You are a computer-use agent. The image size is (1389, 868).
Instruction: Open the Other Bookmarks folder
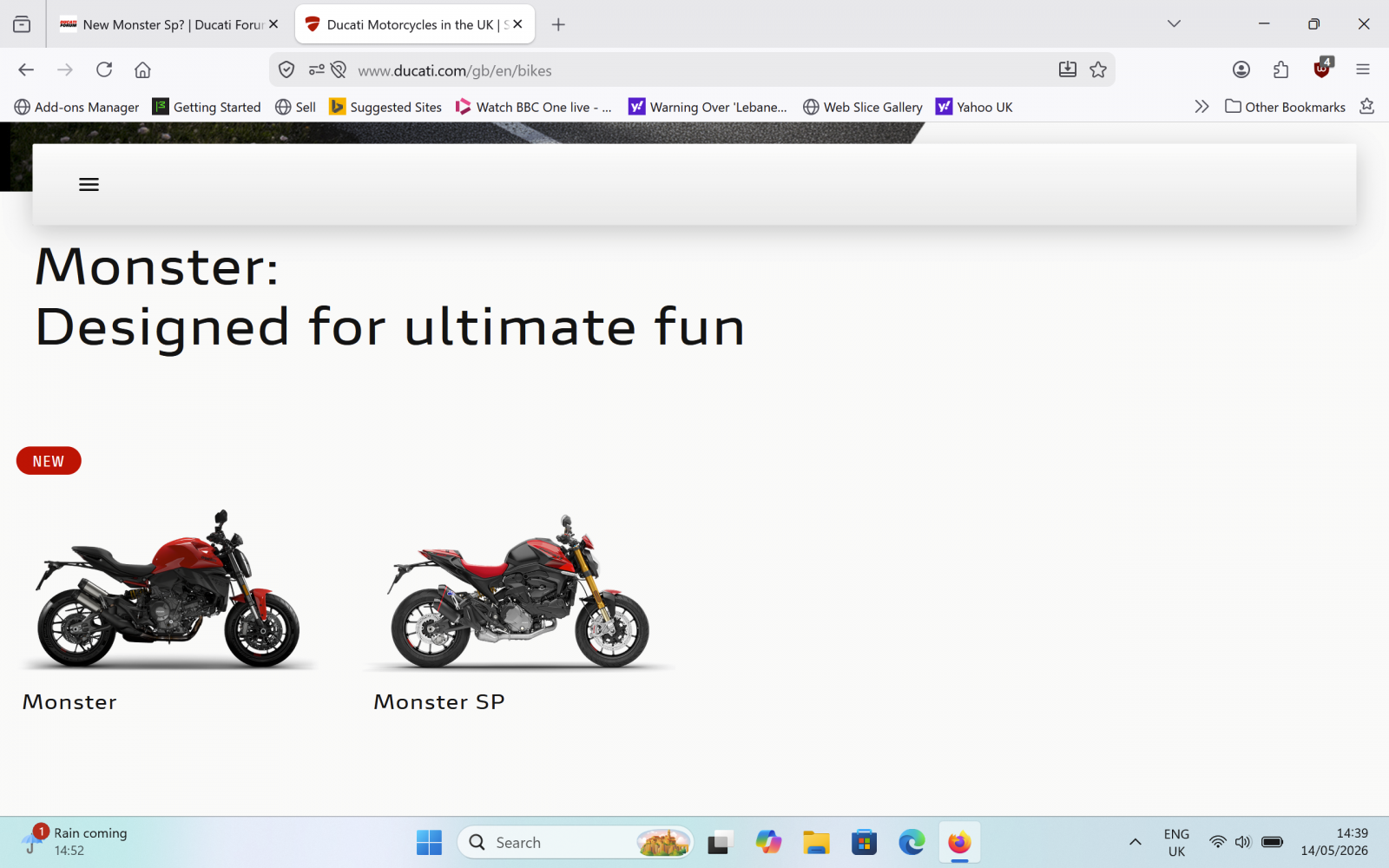(1285, 107)
